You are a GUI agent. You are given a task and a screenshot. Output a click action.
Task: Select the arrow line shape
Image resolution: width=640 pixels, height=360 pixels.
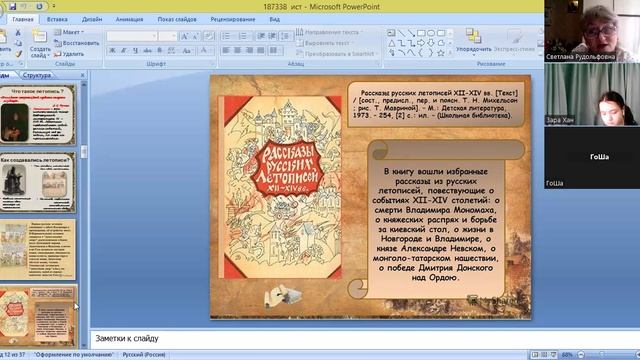[411, 33]
